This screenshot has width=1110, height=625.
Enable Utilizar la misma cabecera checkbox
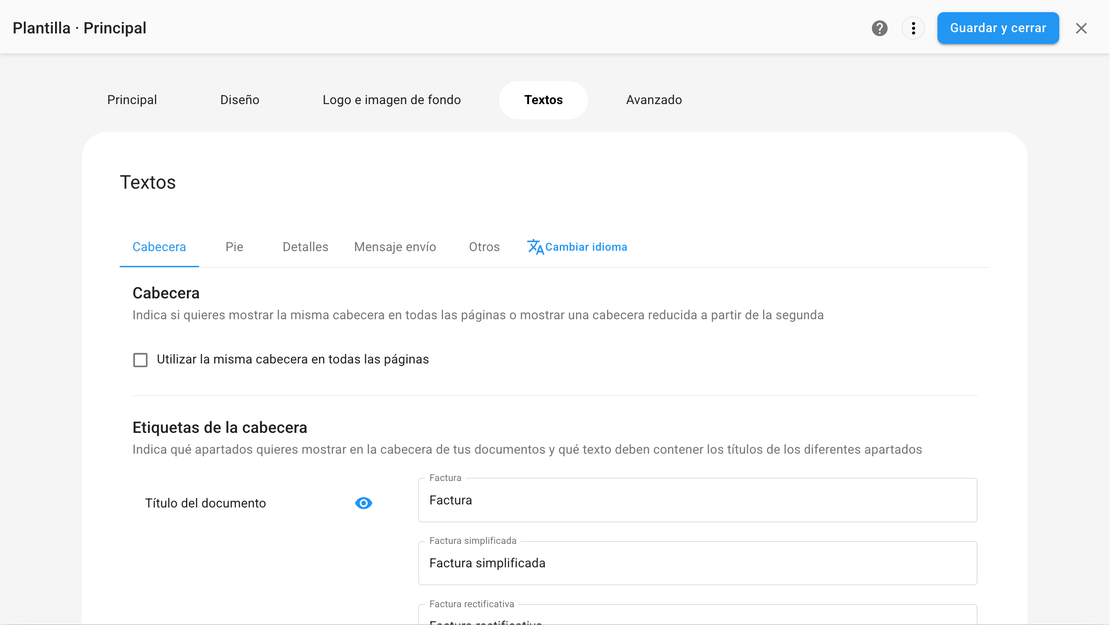141,360
